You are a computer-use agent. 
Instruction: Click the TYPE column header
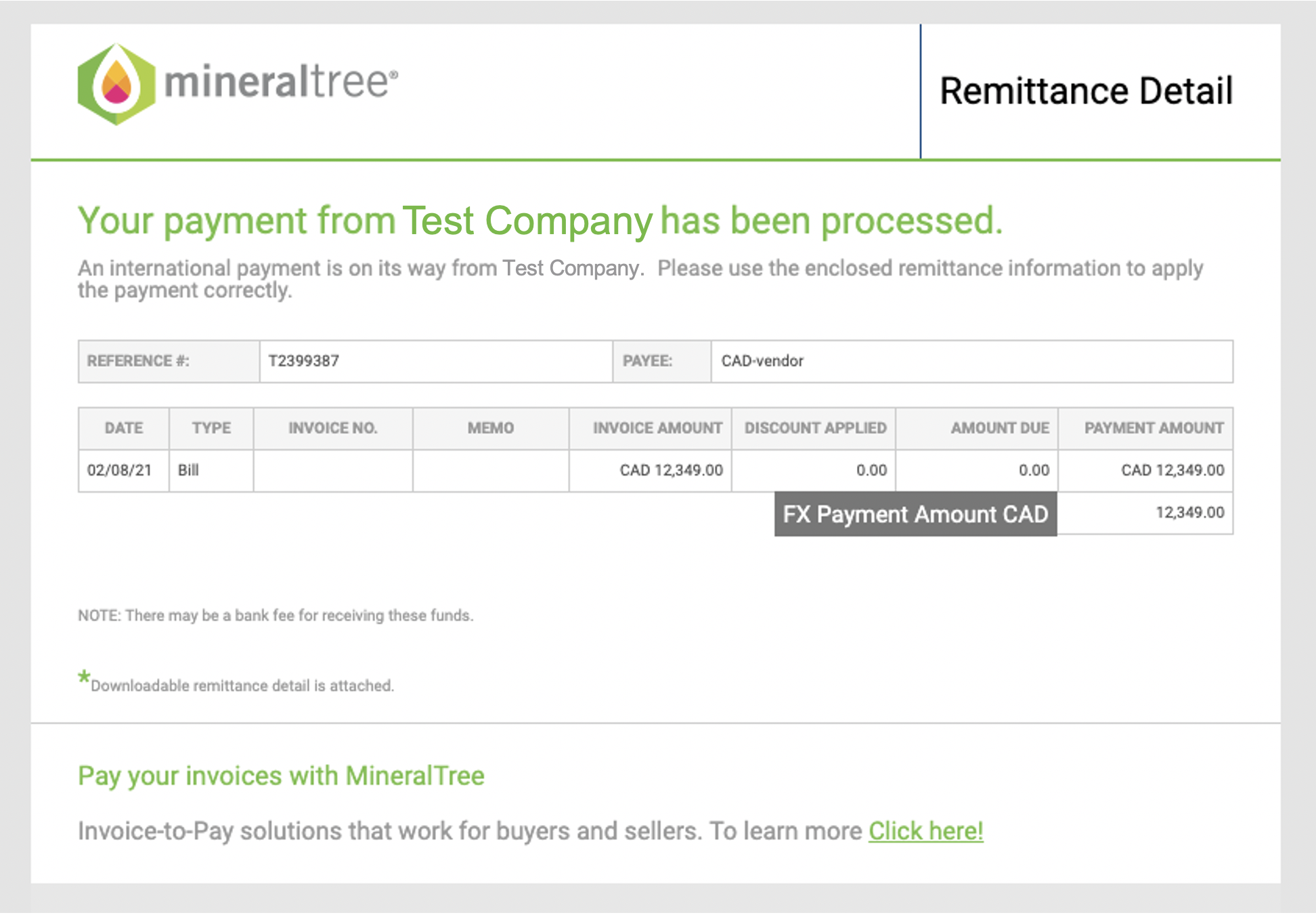(211, 428)
